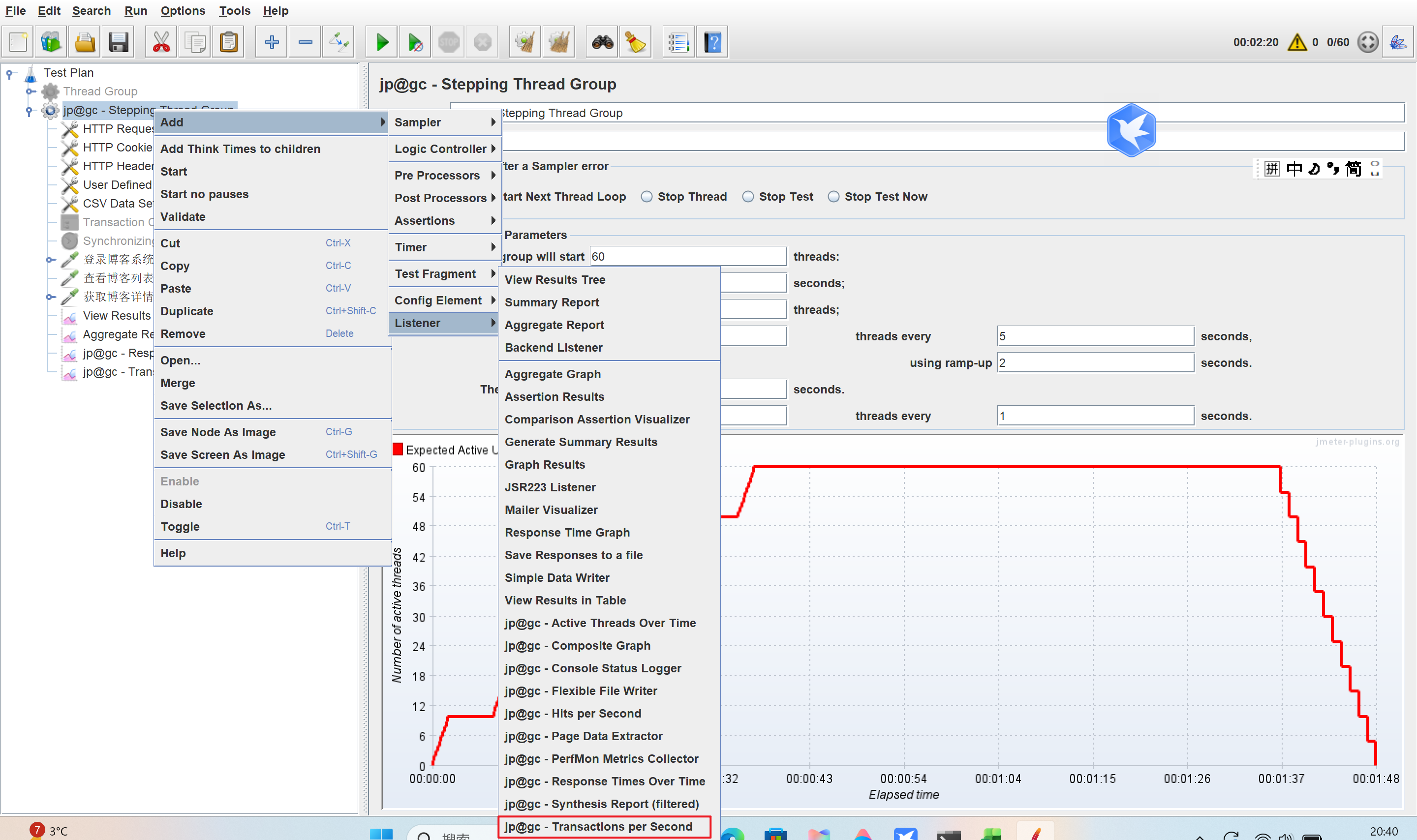Select the Stop Test Now radio button
The width and height of the screenshot is (1417, 840).
point(833,196)
